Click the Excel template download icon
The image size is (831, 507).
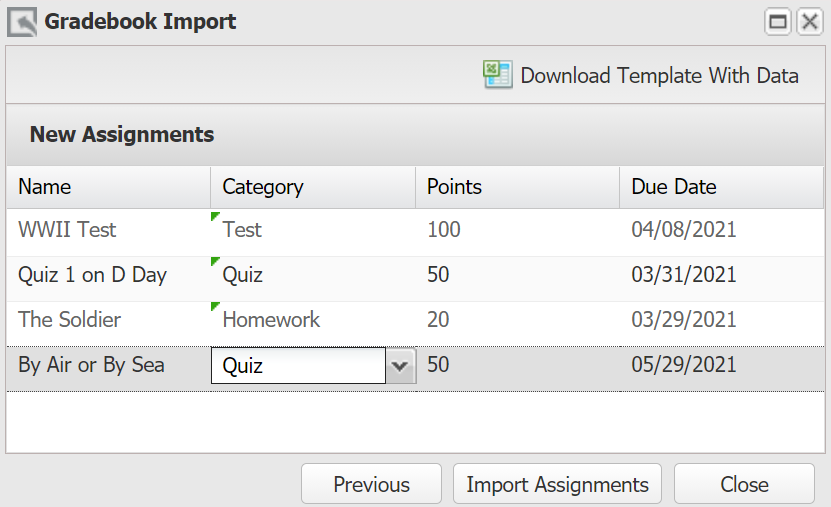click(497, 75)
